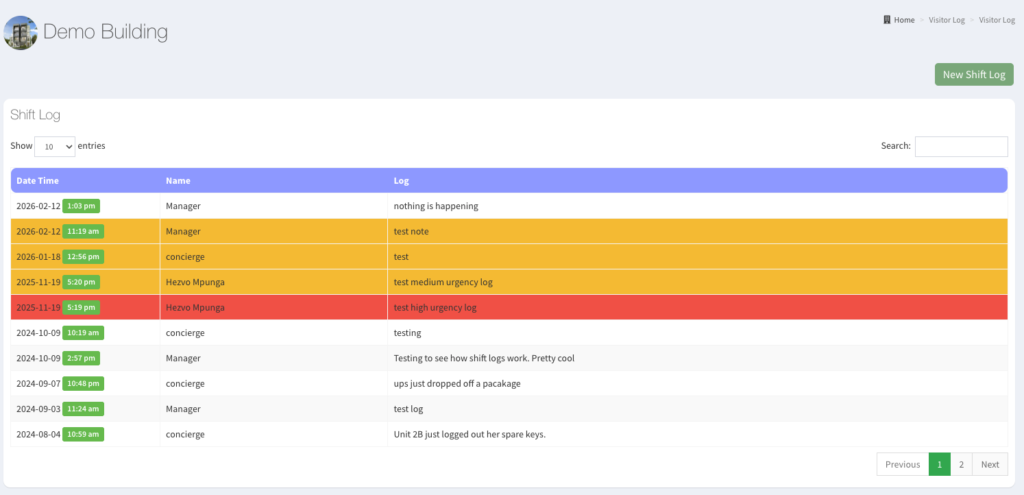
Task: Click the date 2024-09-07 cell
Action: click(x=39, y=383)
